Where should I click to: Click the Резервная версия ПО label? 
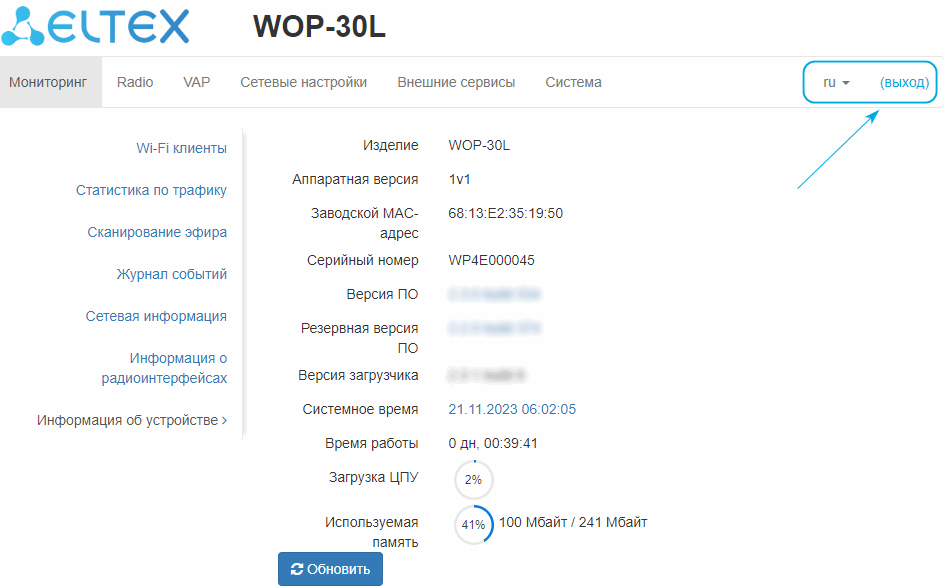click(360, 338)
